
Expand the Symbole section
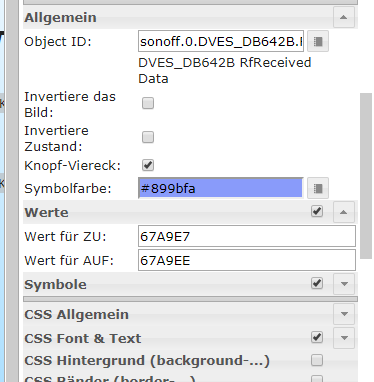point(344,284)
